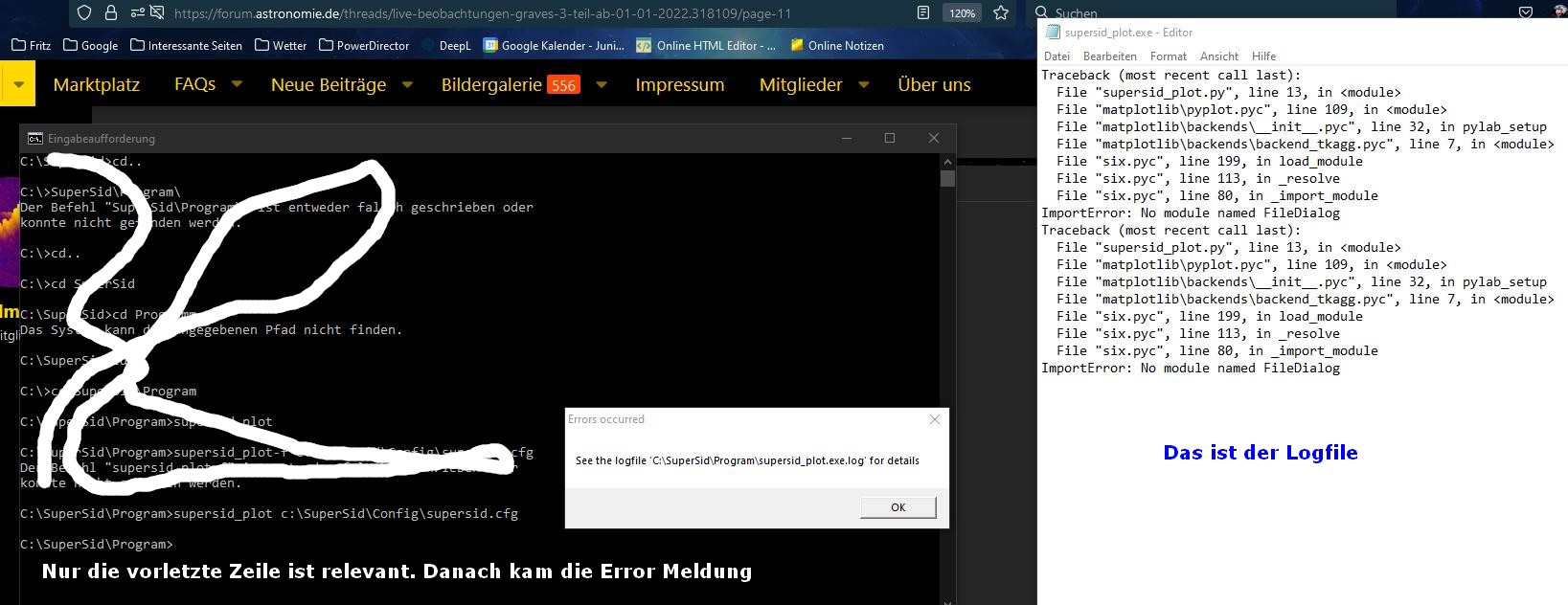Click the logfile path message in the error dialog

(747, 460)
